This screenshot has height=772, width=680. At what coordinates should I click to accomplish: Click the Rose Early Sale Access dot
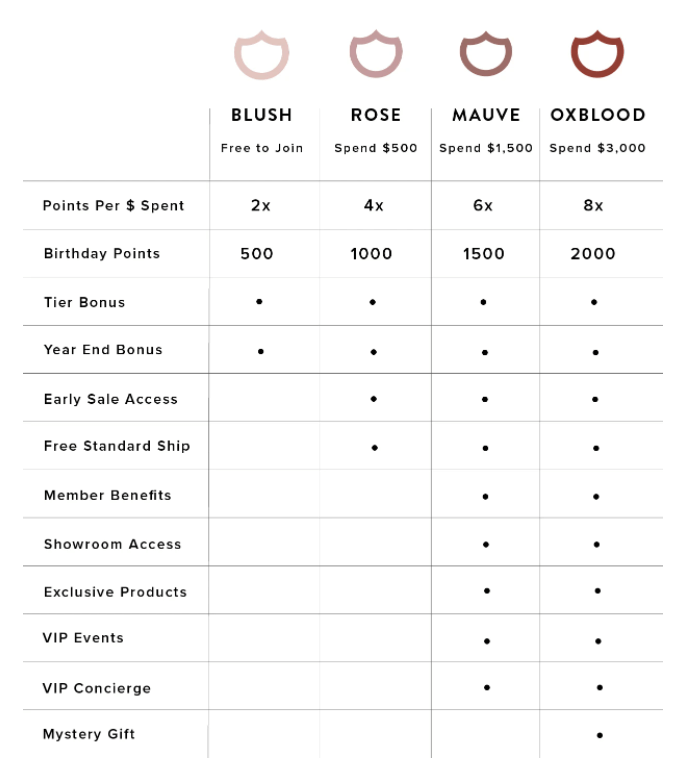tap(373, 398)
